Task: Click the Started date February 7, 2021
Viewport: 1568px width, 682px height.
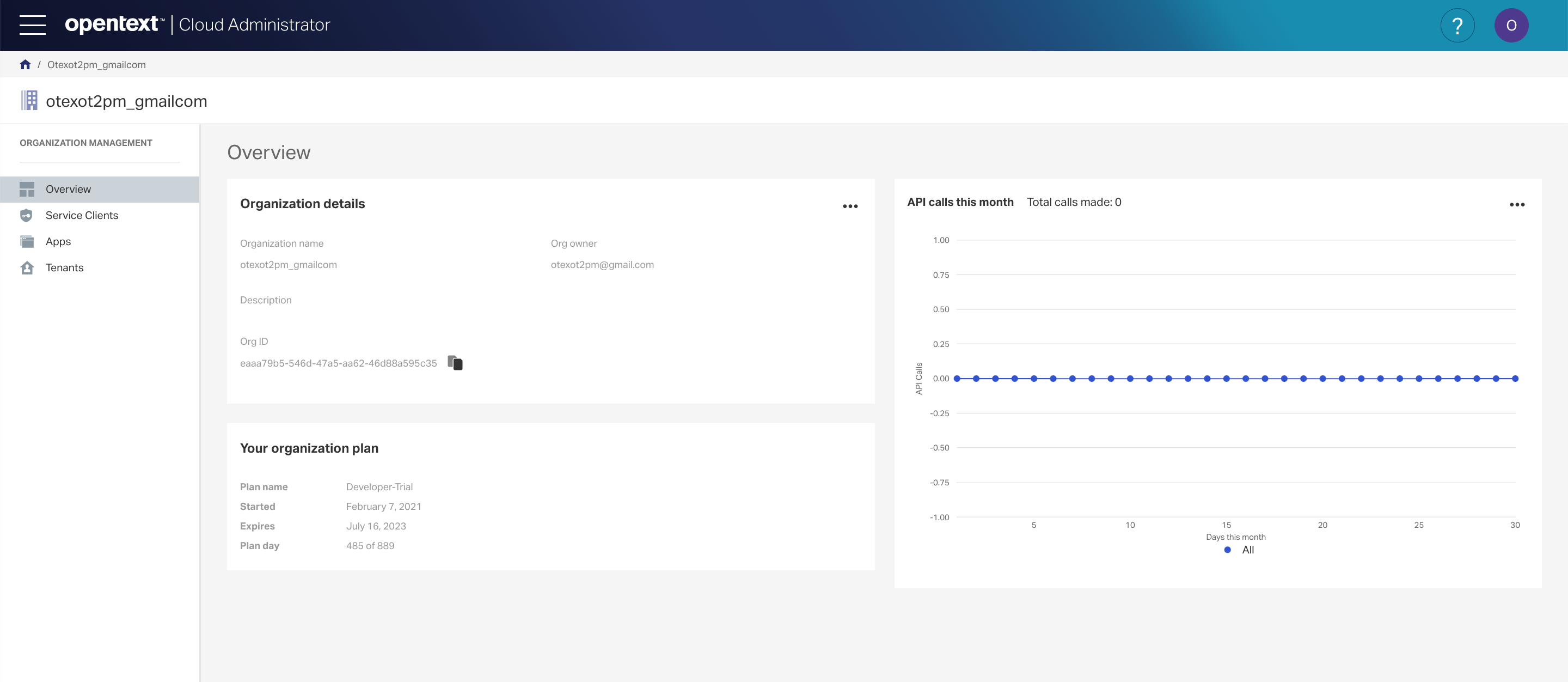Action: 383,507
